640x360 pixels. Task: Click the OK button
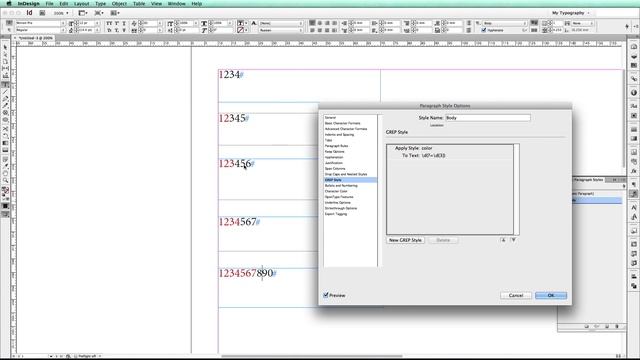click(x=551, y=295)
